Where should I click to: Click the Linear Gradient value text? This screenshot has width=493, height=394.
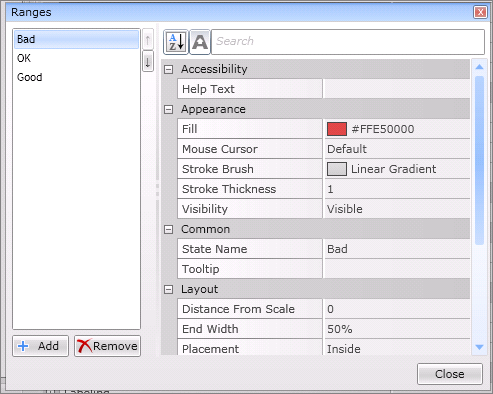[x=393, y=169]
